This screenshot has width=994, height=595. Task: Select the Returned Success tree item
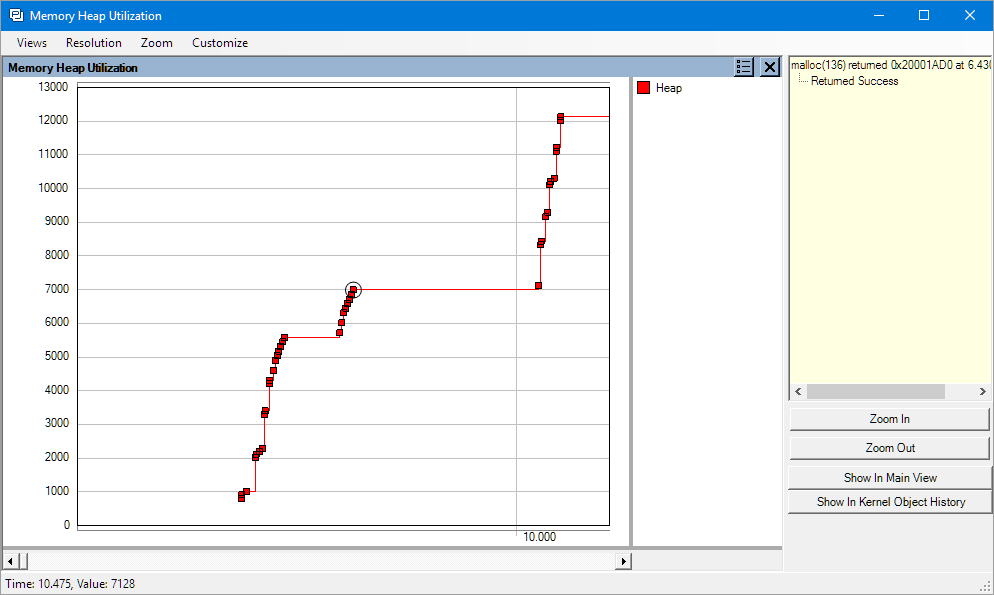tap(854, 81)
